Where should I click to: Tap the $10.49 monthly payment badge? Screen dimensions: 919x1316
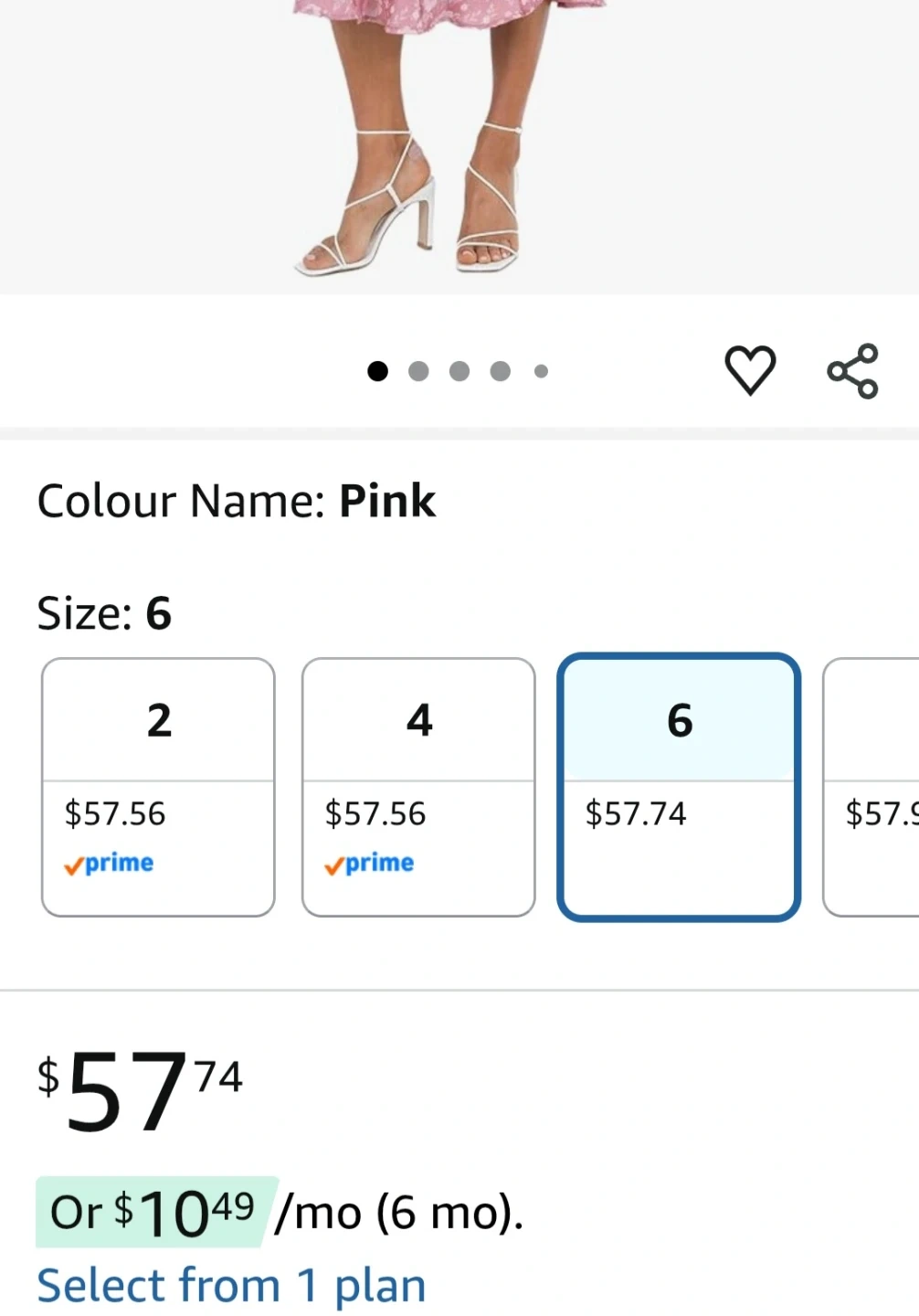pyautogui.click(x=153, y=1213)
